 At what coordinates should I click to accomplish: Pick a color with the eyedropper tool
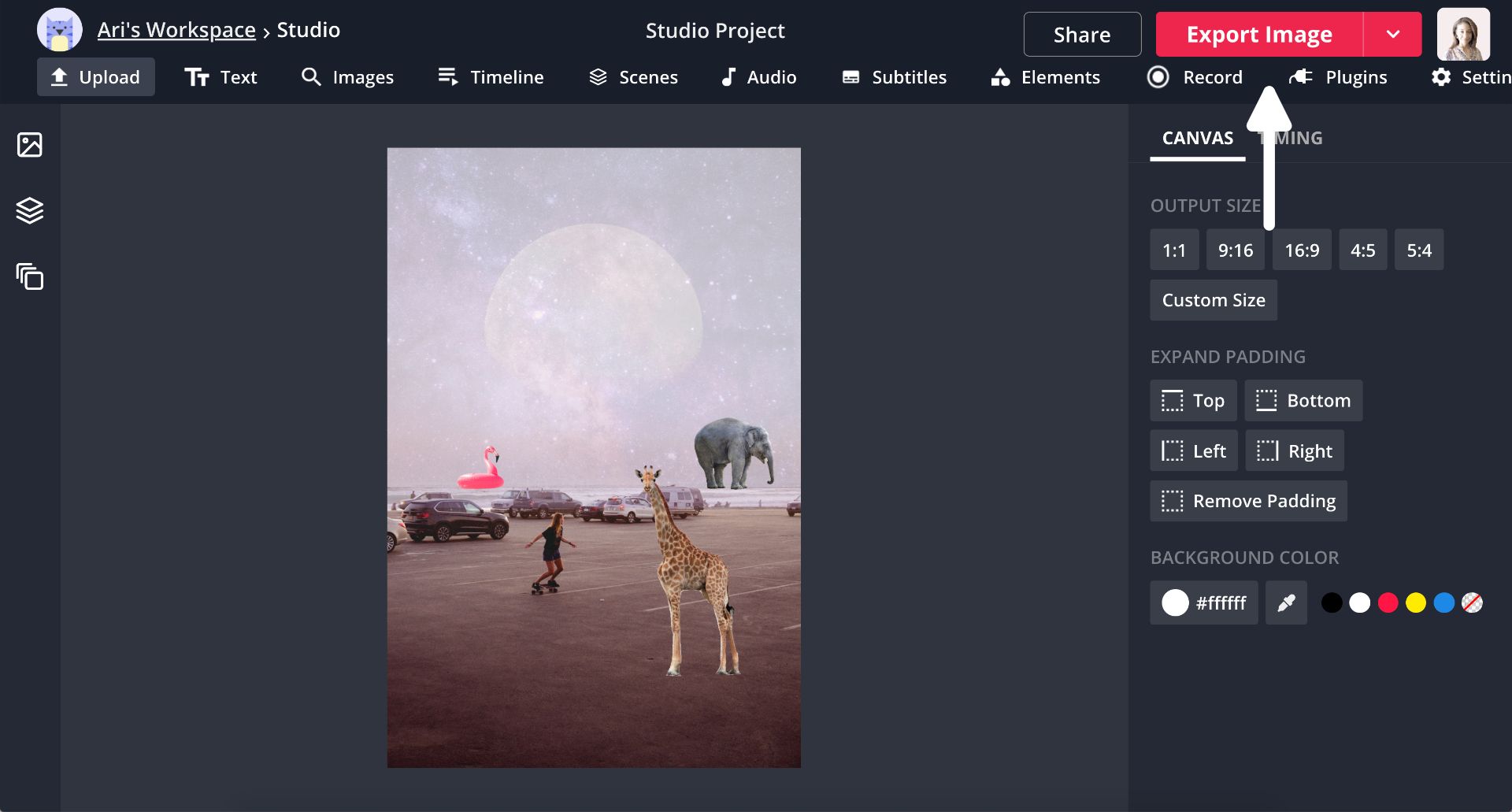point(1286,603)
